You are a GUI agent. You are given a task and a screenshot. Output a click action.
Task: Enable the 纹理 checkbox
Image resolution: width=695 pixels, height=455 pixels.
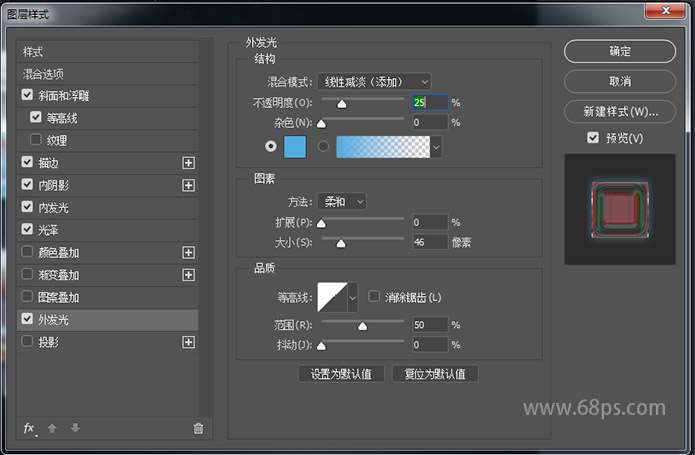point(37,140)
